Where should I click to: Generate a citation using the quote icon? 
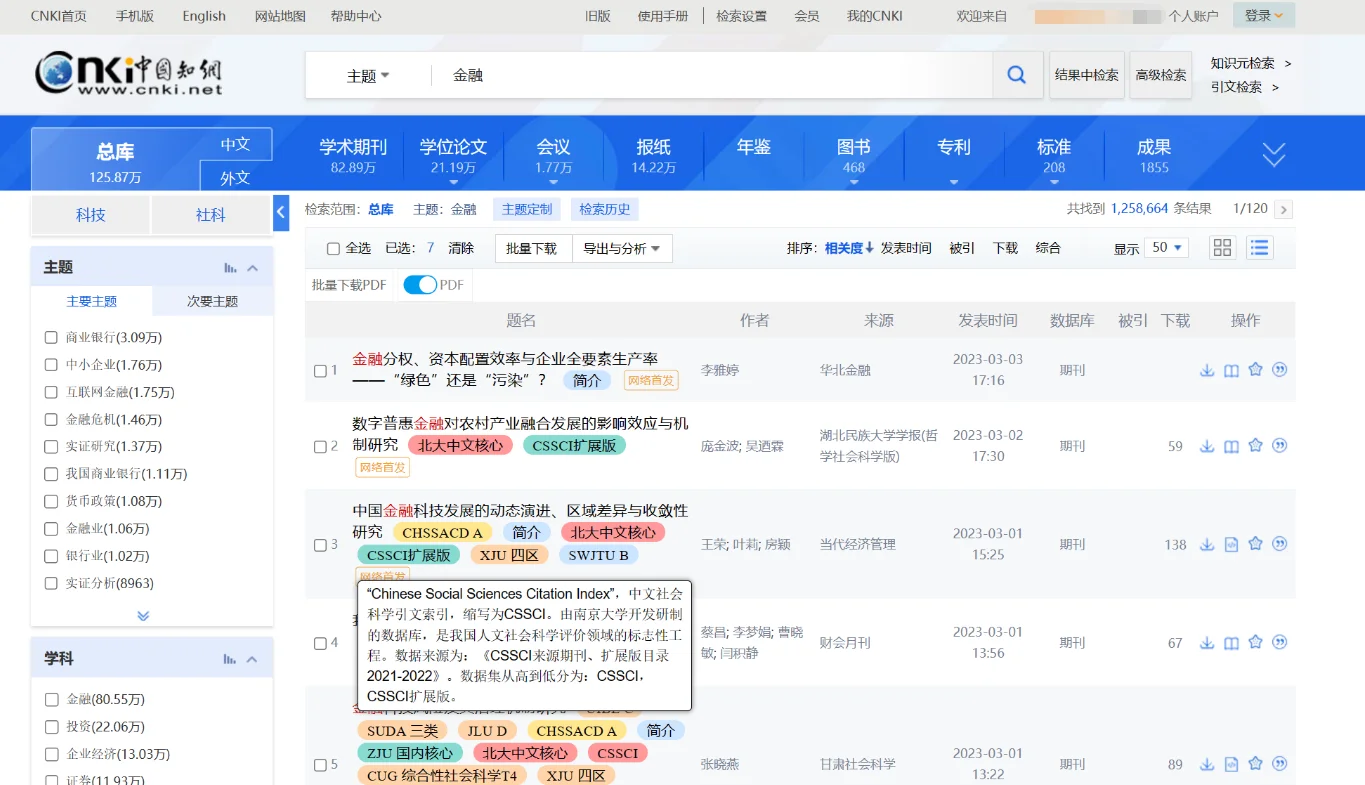point(1279,369)
